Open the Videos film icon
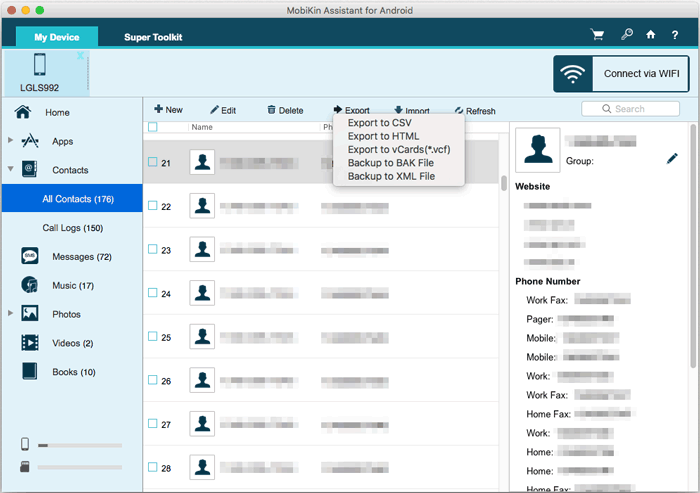The height and width of the screenshot is (493, 700). pyautogui.click(x=30, y=343)
